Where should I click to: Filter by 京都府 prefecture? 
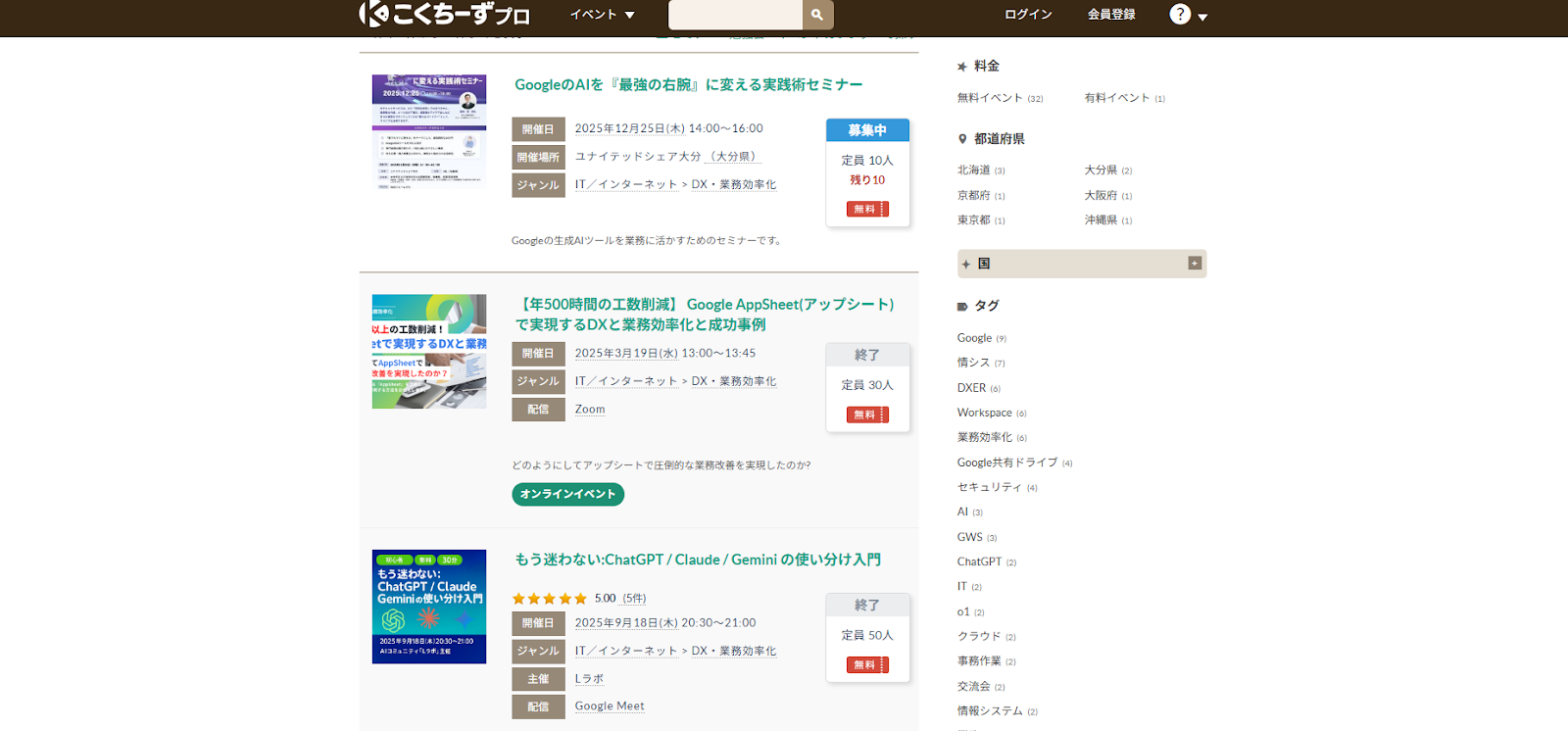pos(981,196)
